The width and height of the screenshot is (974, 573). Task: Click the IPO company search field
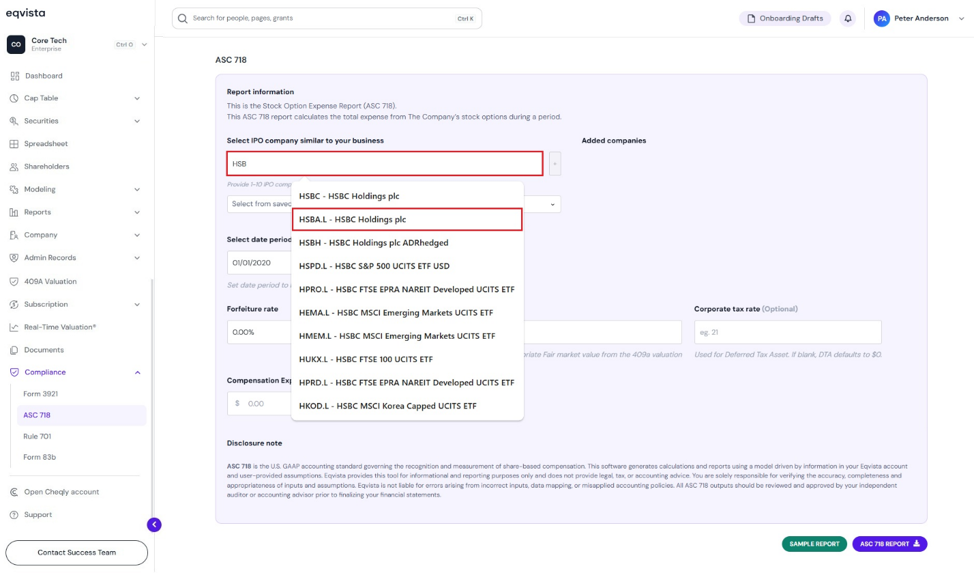[x=385, y=163]
